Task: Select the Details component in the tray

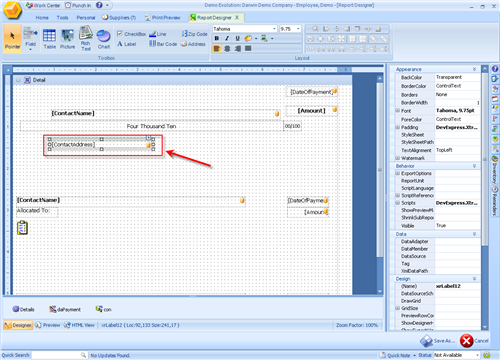Action: coord(23,309)
